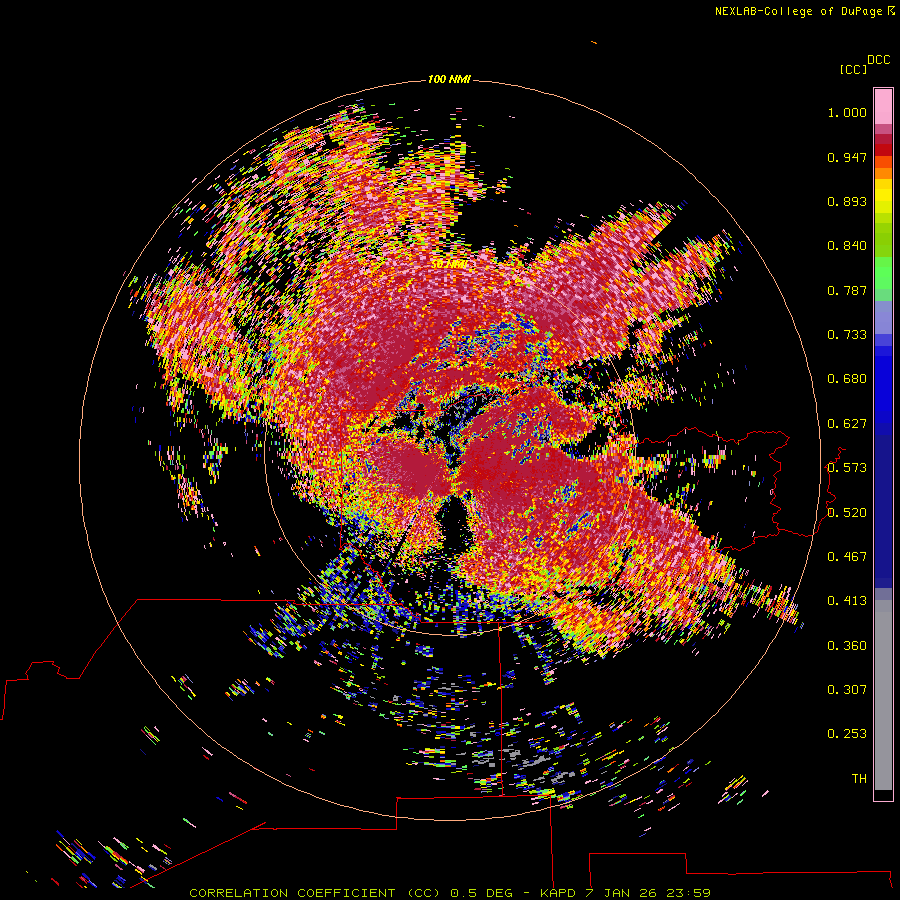900x900 pixels.
Task: Click the 0.893 color scale value
Action: click(847, 201)
